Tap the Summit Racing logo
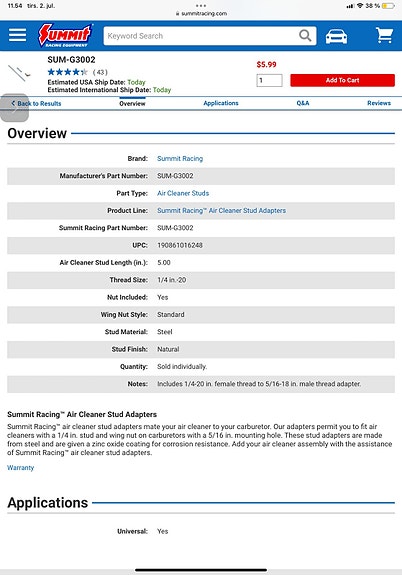Screen dimensions: 402x575 pyautogui.click(x=65, y=35)
